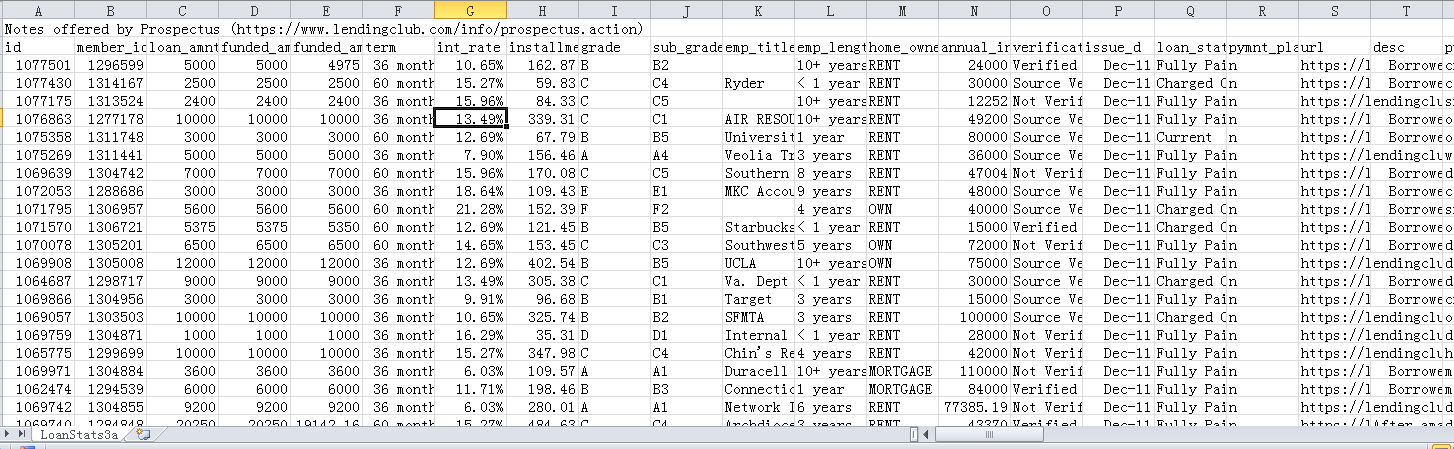Click annual income value 77385.19

click(x=974, y=407)
